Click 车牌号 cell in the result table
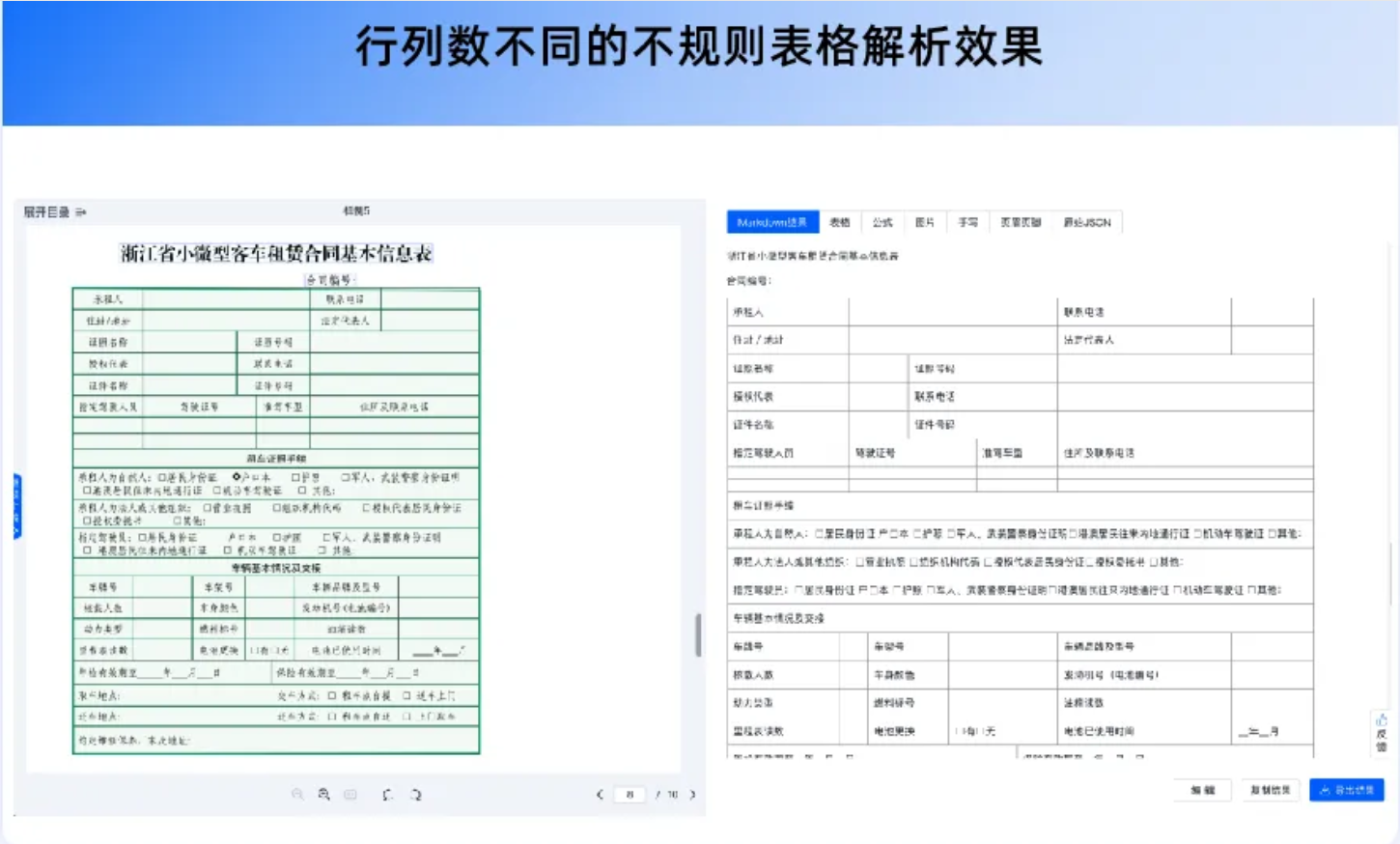 783,646
